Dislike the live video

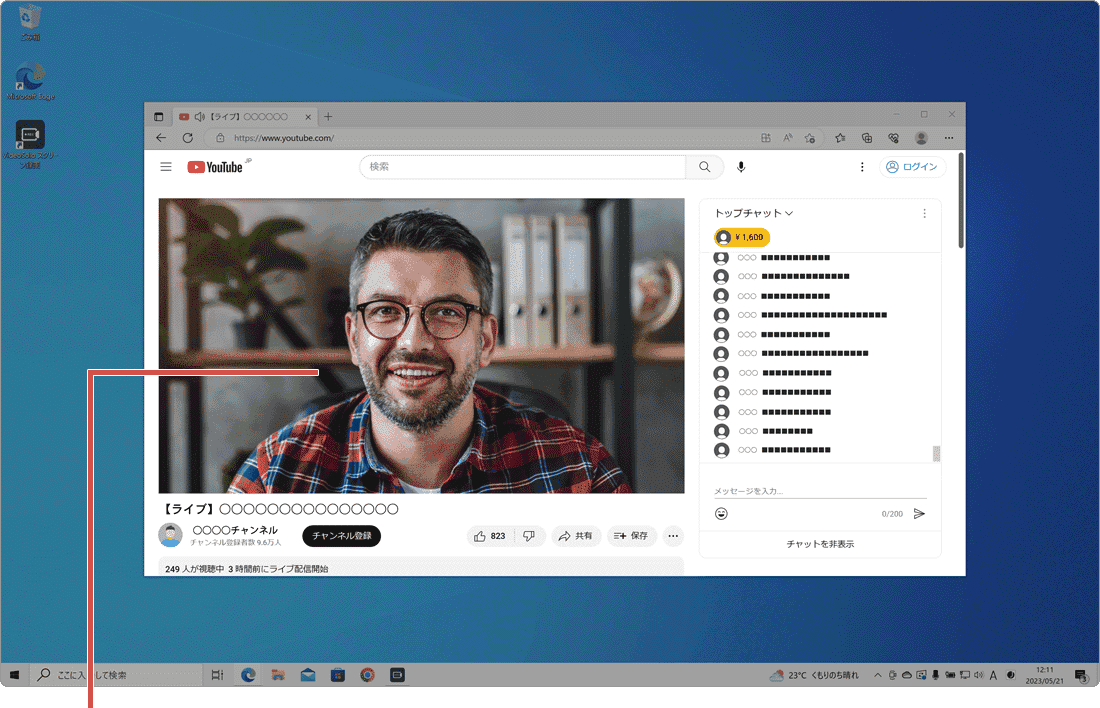(530, 536)
